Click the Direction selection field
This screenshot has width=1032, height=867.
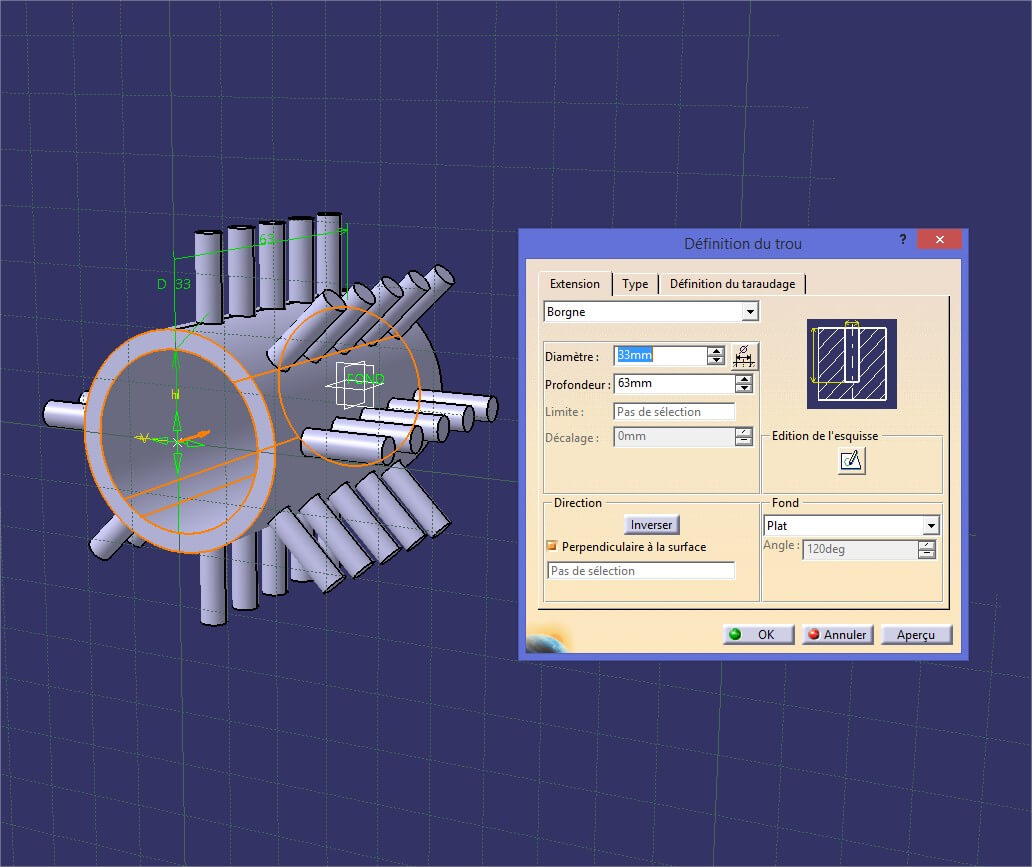click(641, 571)
